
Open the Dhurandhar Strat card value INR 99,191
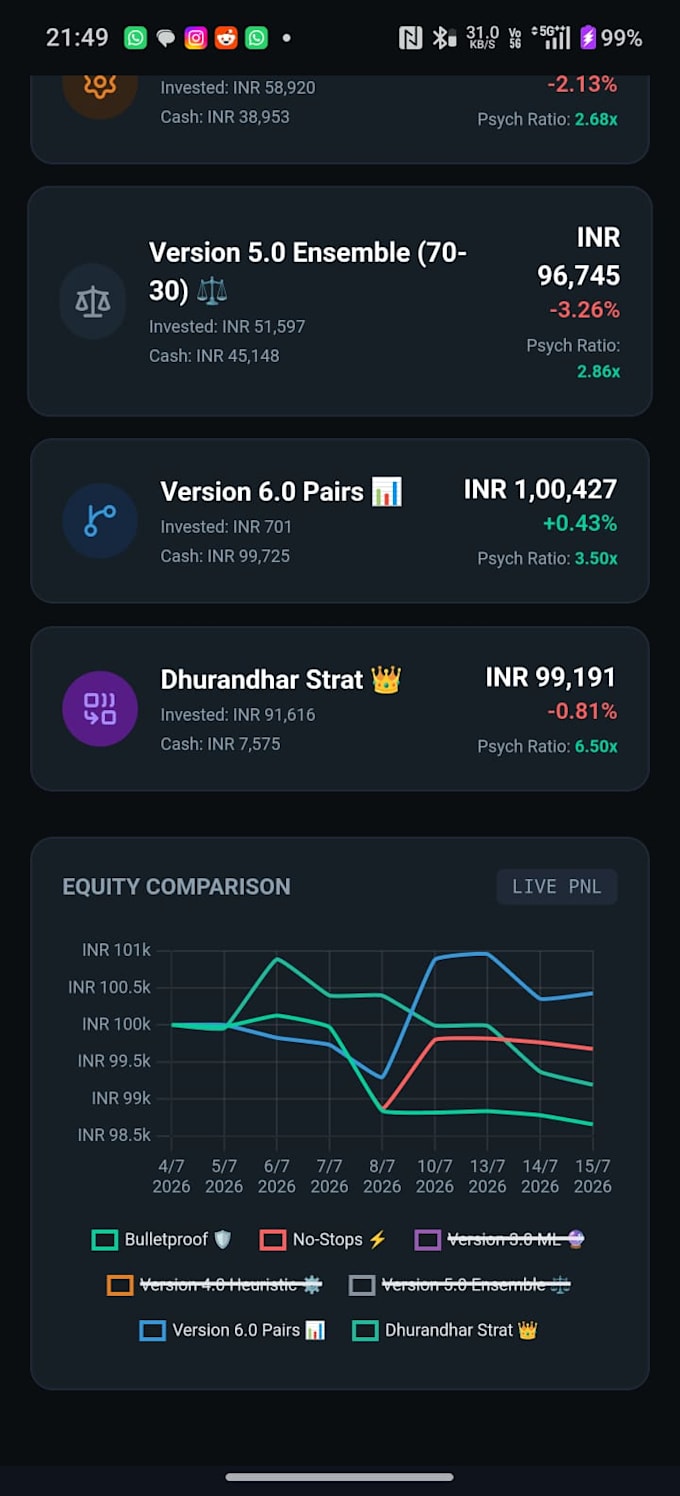[x=551, y=677]
